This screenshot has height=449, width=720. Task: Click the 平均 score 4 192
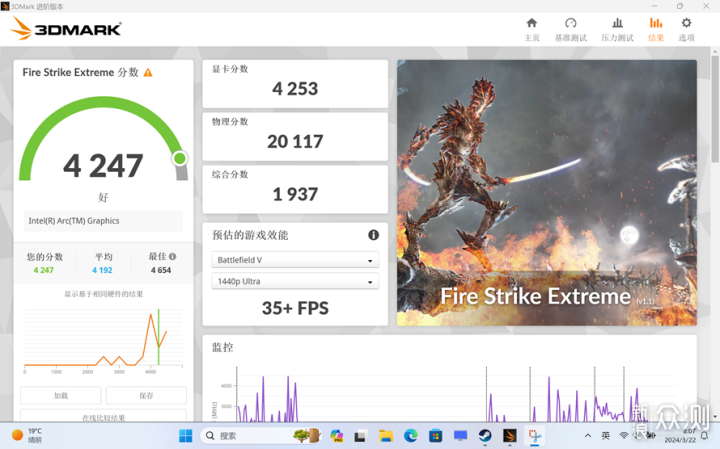coord(102,270)
